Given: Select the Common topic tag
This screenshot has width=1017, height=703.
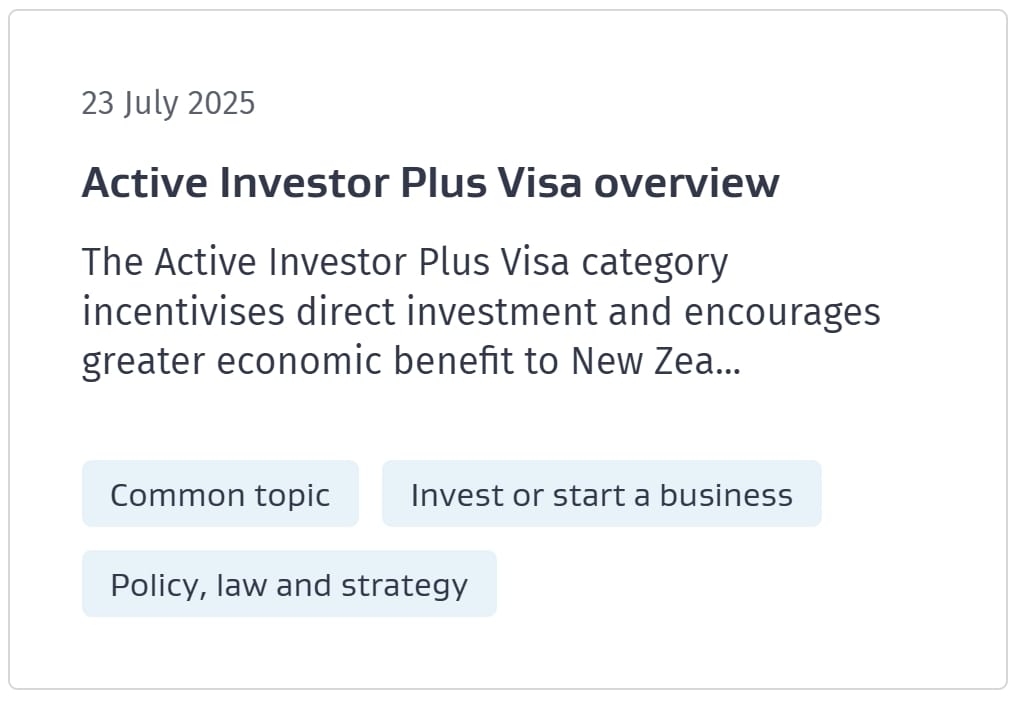Looking at the screenshot, I should 220,494.
